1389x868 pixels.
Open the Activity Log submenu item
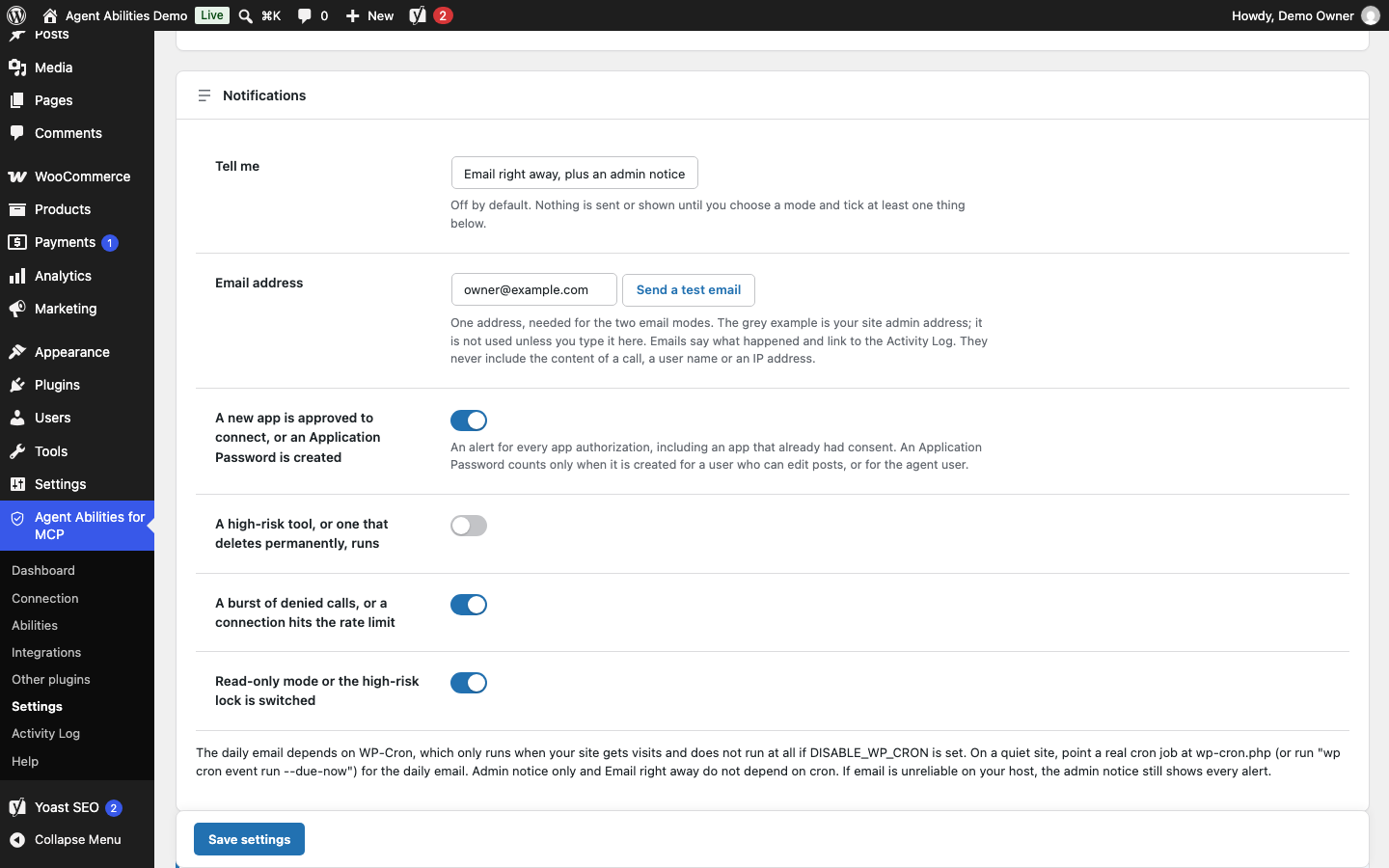[x=45, y=734]
